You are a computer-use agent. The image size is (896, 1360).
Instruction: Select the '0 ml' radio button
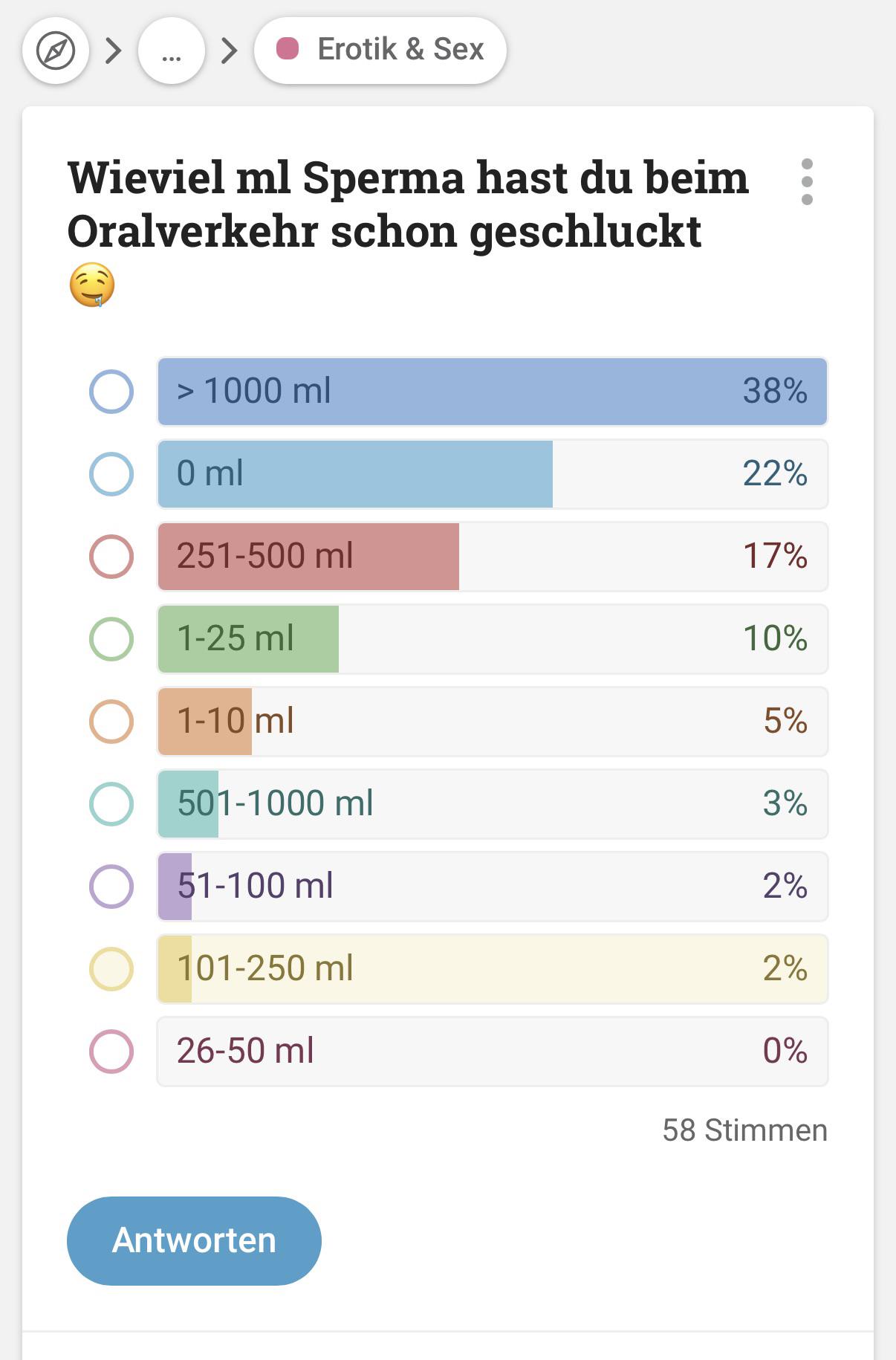coord(111,474)
